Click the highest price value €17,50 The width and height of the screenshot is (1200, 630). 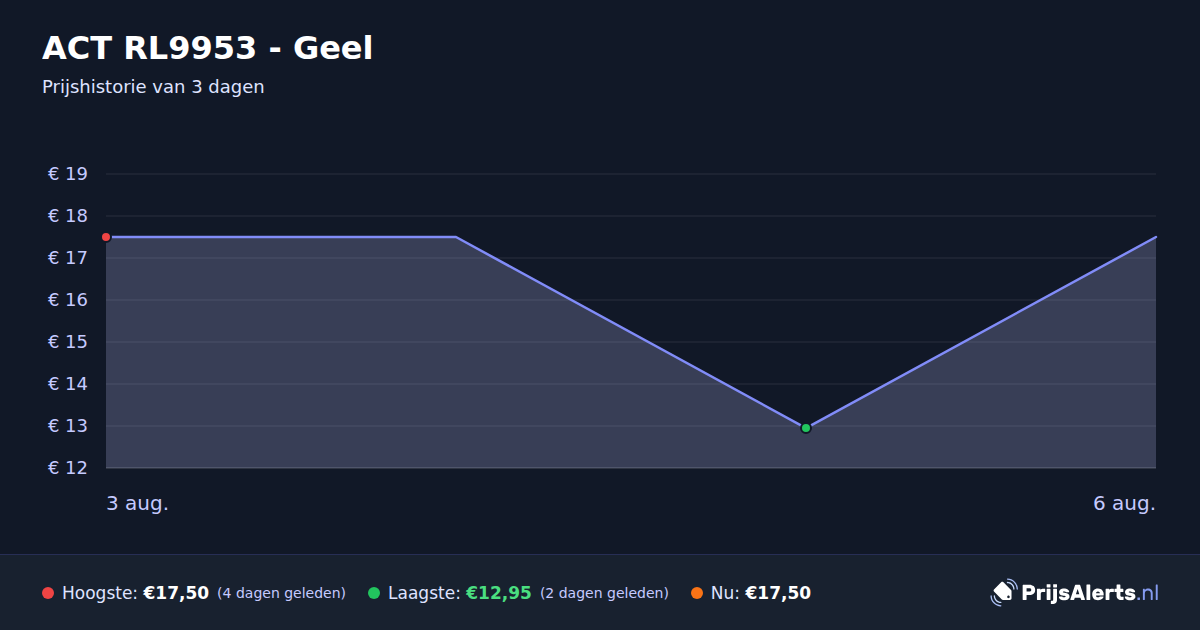click(176, 593)
